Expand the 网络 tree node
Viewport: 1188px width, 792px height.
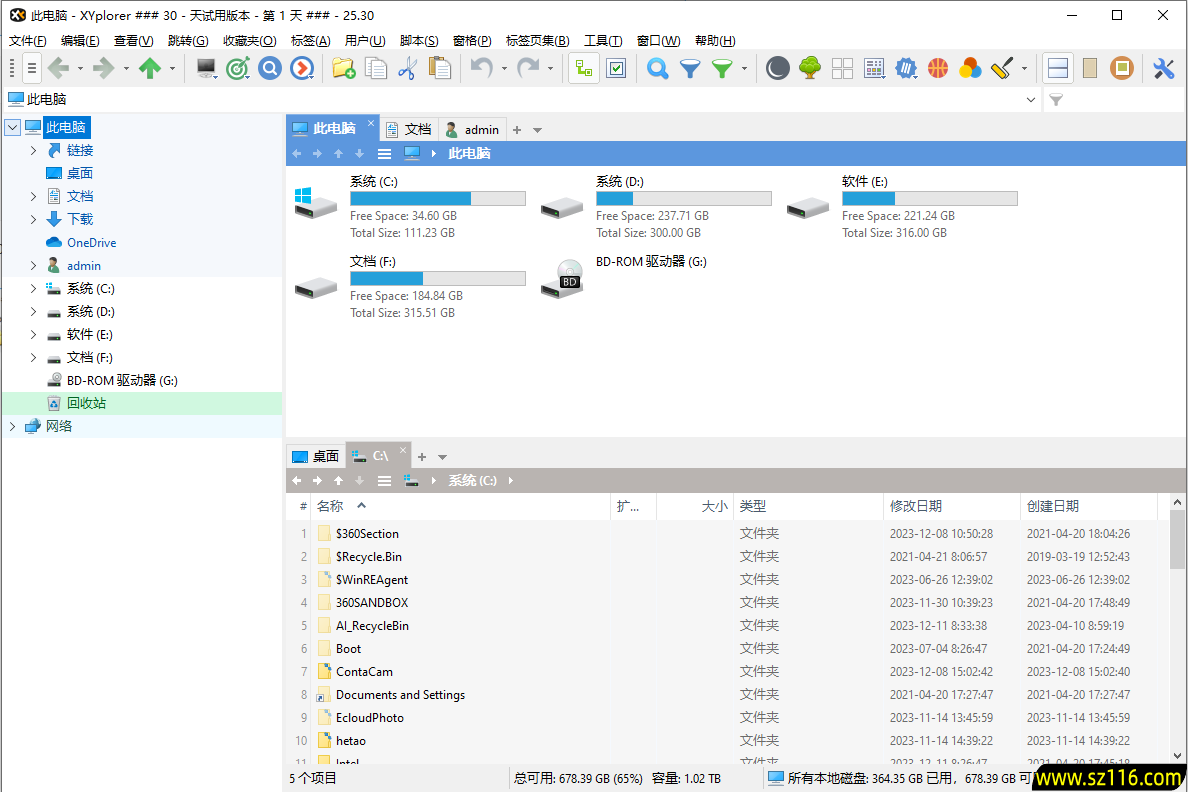click(x=12, y=427)
